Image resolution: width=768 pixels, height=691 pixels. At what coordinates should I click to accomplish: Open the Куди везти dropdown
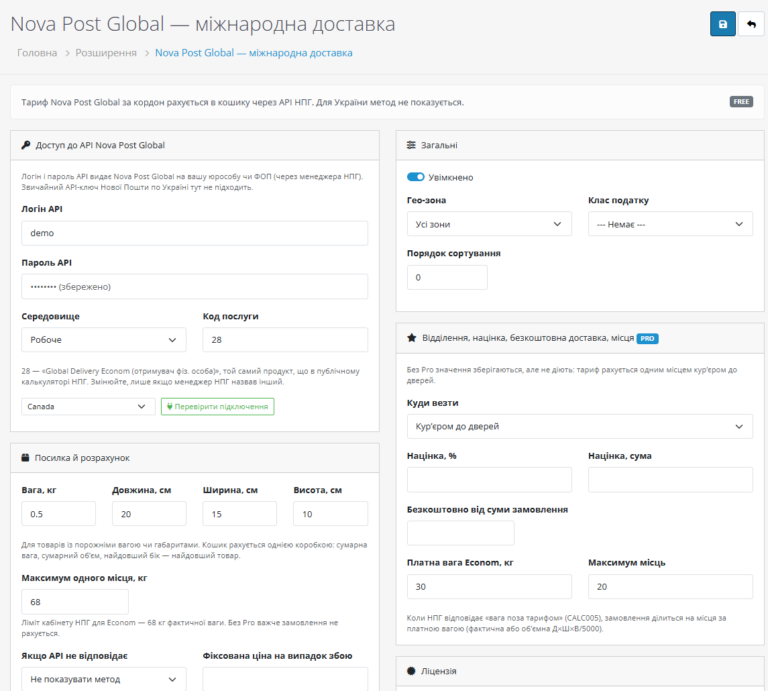click(x=580, y=427)
